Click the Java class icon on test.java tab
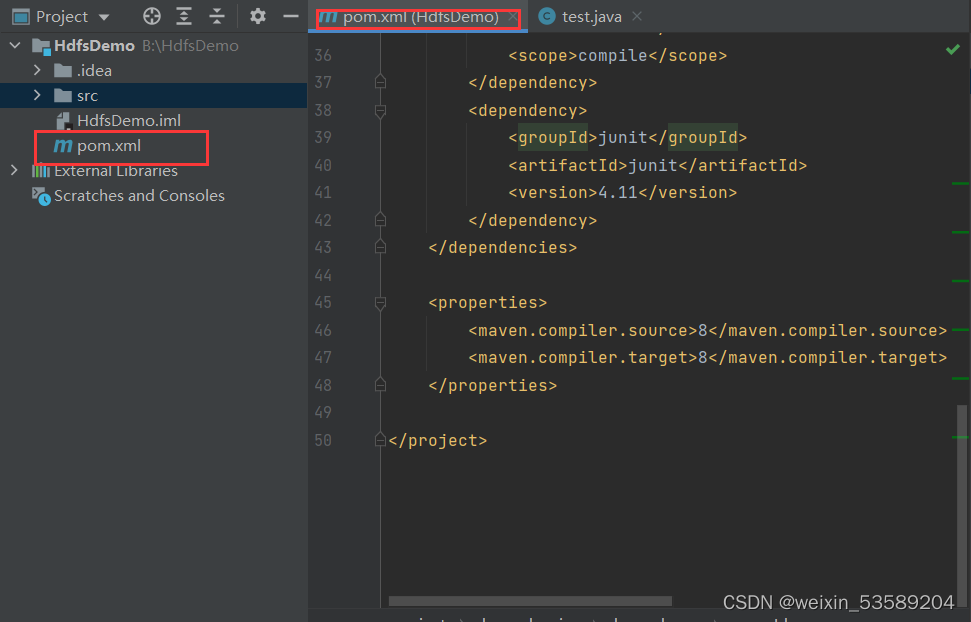 [547, 16]
